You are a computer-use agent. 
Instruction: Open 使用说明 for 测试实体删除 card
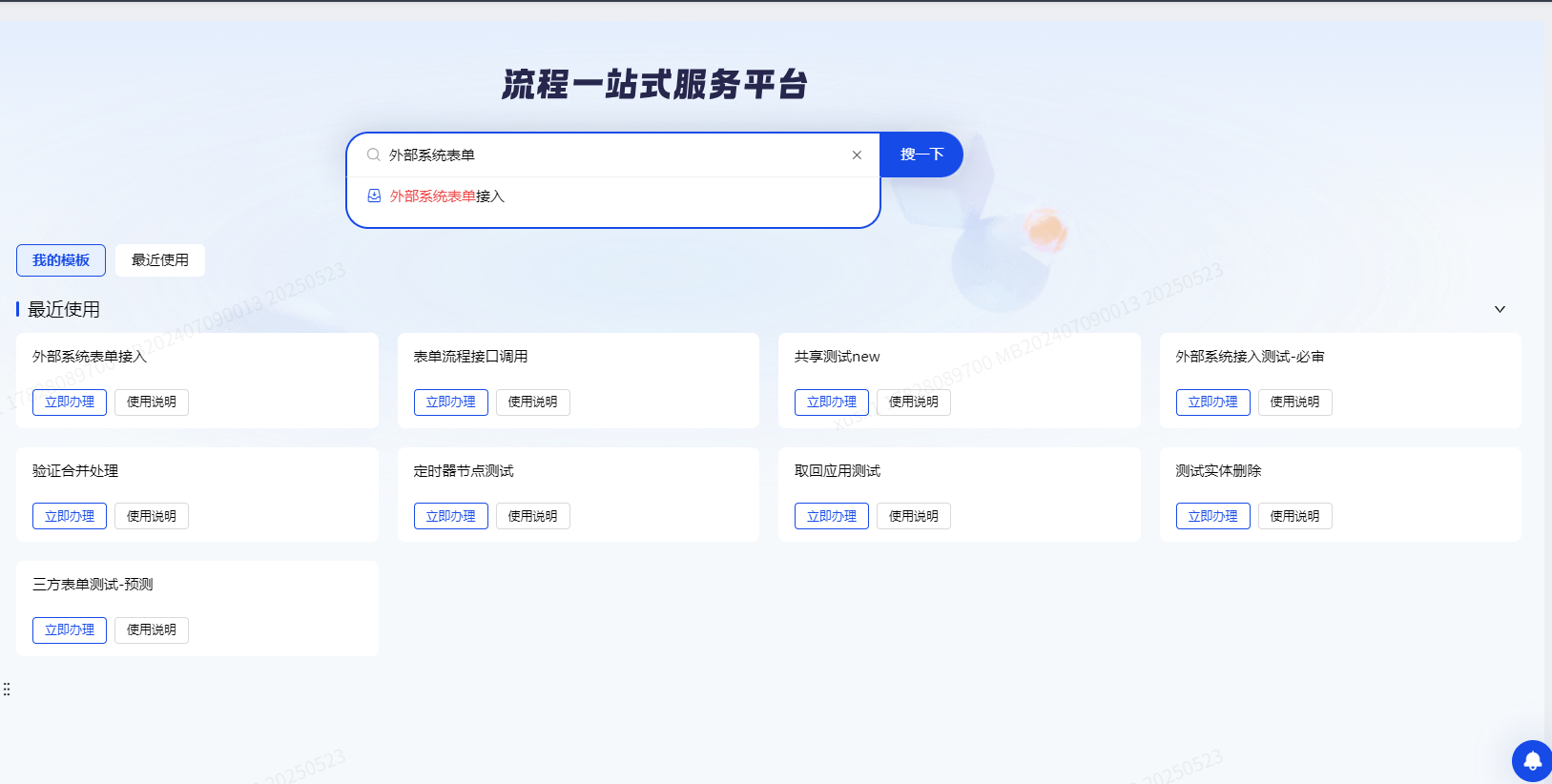[1295, 516]
